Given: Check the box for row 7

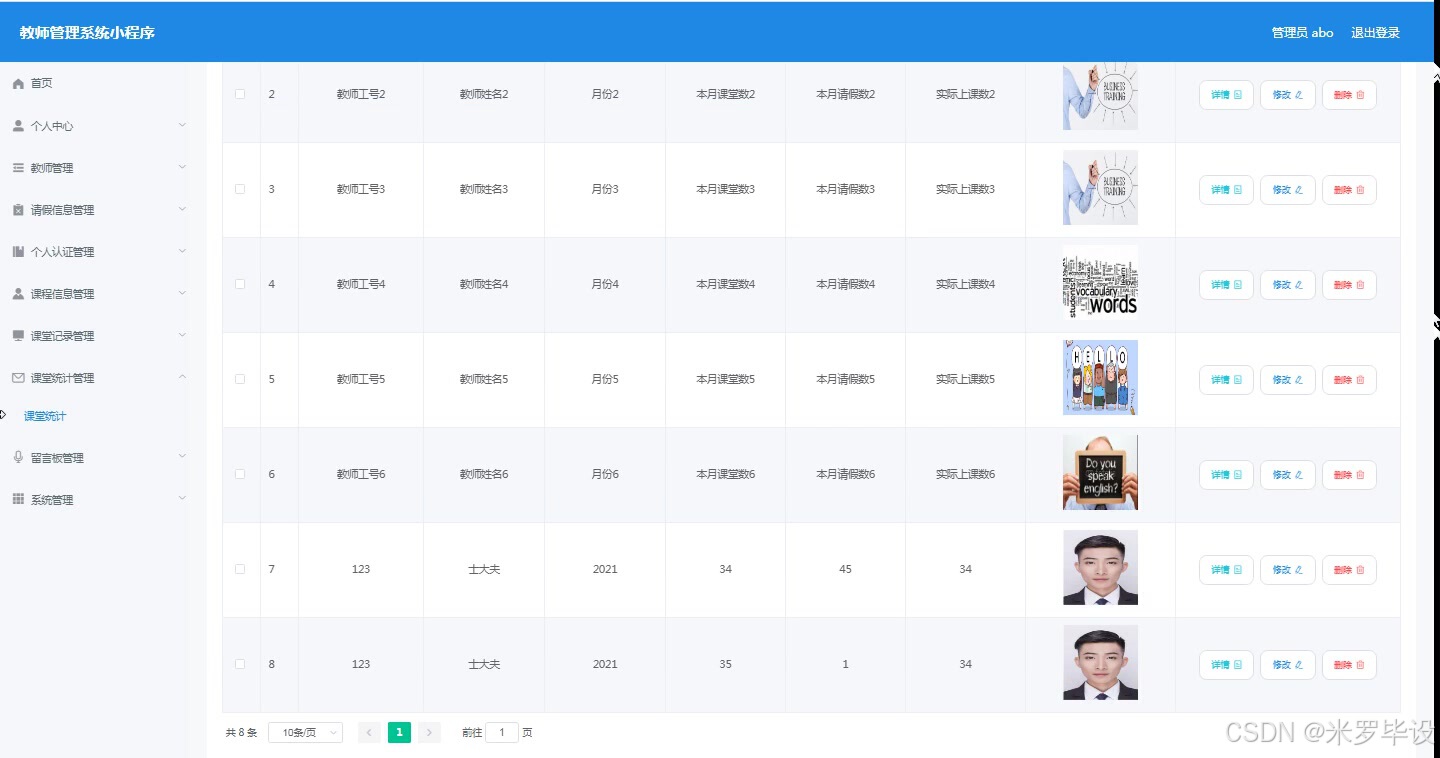Looking at the screenshot, I should (240, 569).
